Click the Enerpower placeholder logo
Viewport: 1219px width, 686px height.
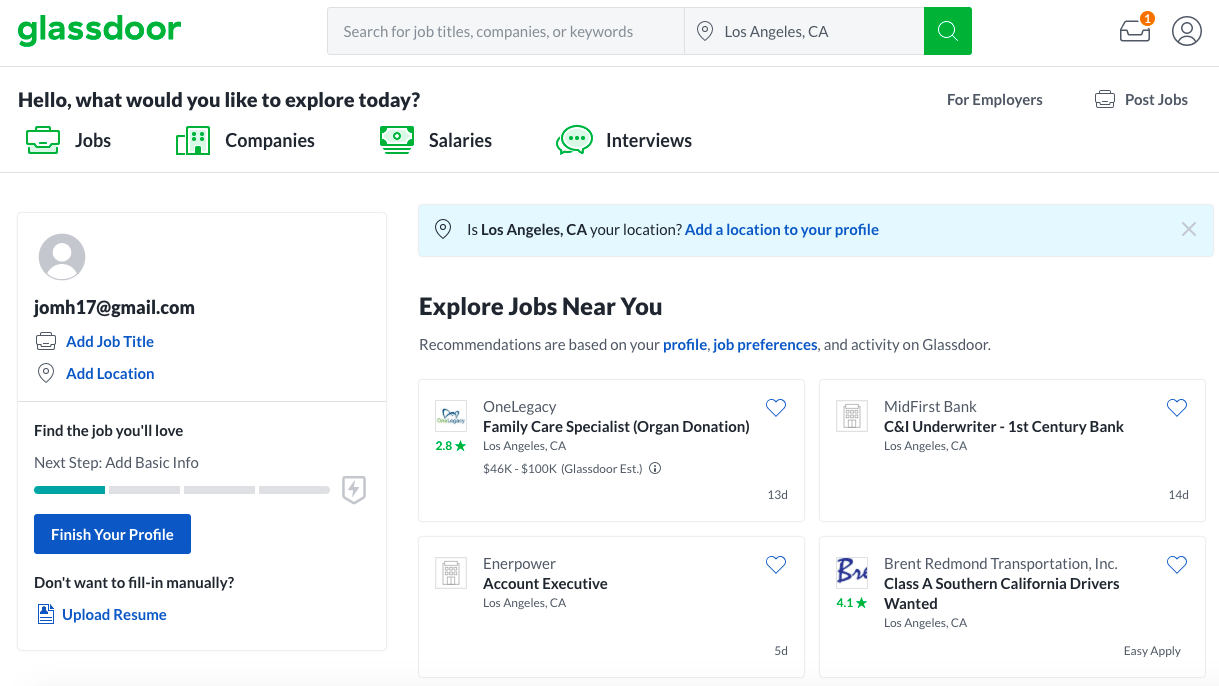(x=451, y=573)
